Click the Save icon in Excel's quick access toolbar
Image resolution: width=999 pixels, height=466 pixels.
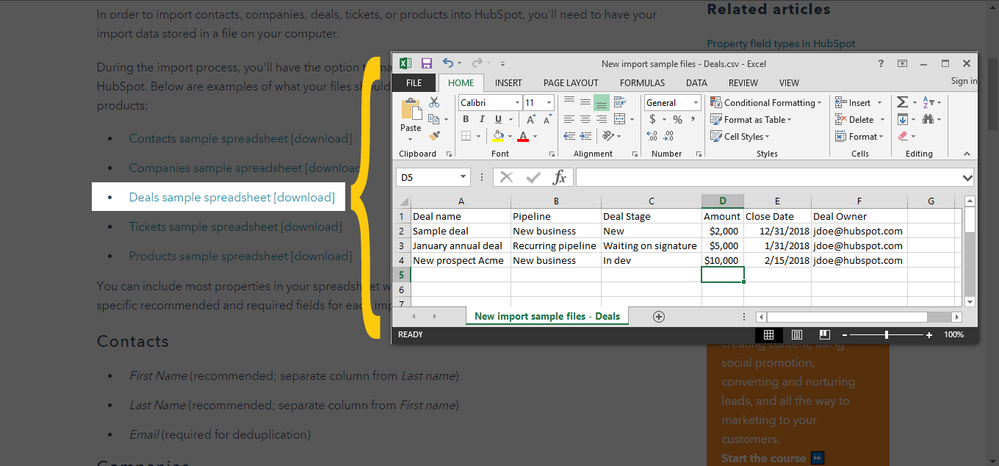click(x=426, y=63)
